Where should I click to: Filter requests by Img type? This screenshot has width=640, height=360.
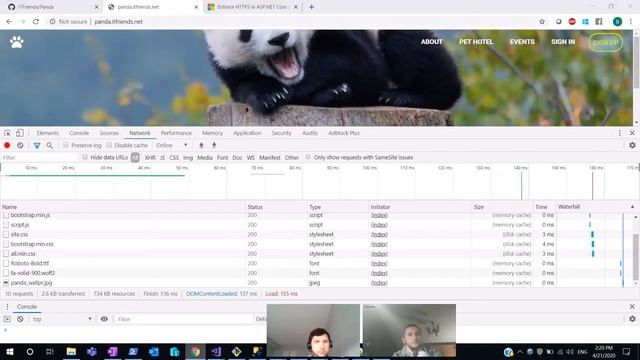click(188, 158)
